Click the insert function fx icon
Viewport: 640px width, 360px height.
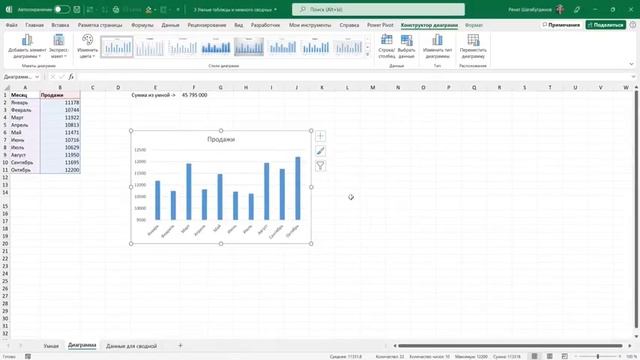pyautogui.click(x=71, y=77)
